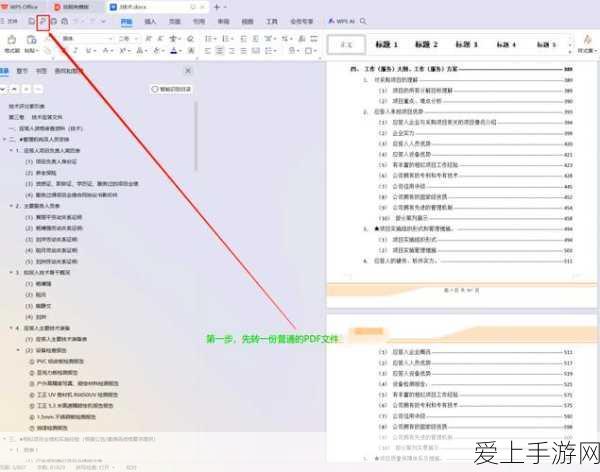
Task: Toggle Bold formatting
Action: (x=64, y=51)
